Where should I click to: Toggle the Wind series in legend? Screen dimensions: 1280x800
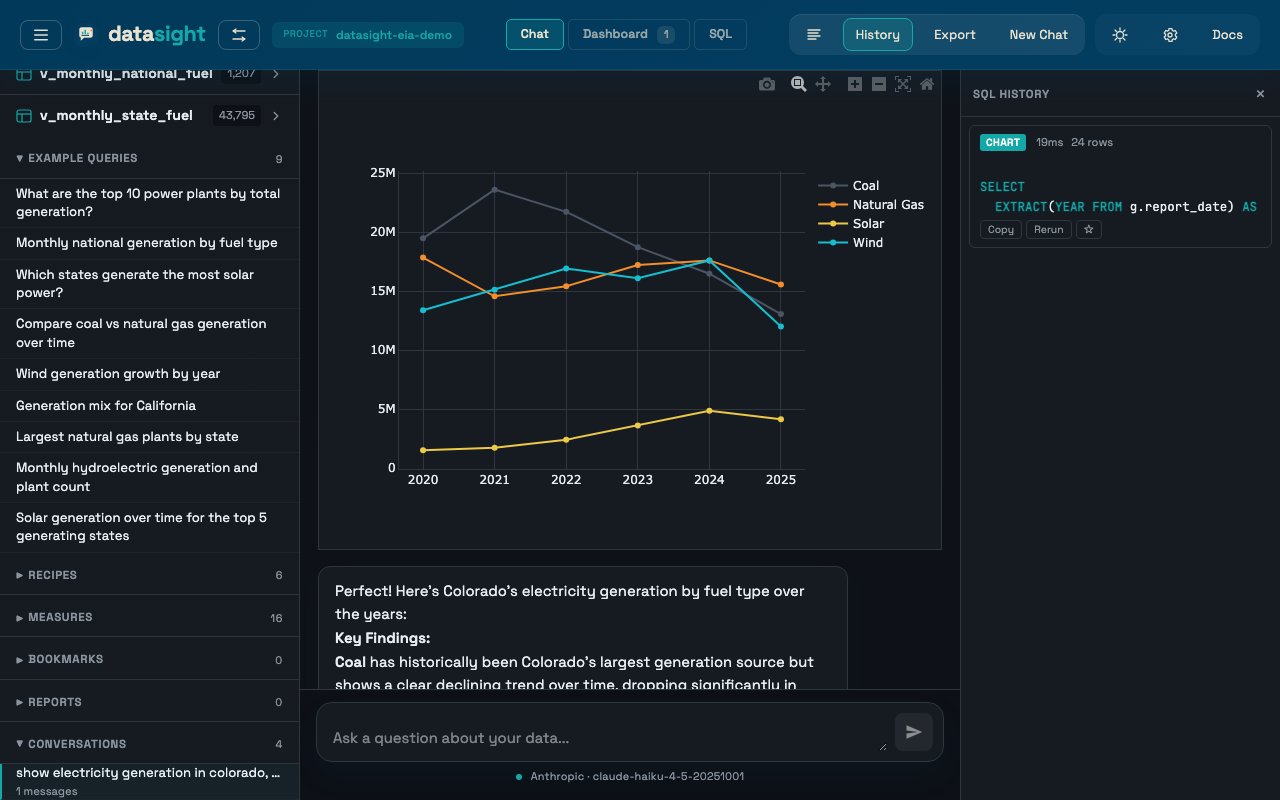867,242
